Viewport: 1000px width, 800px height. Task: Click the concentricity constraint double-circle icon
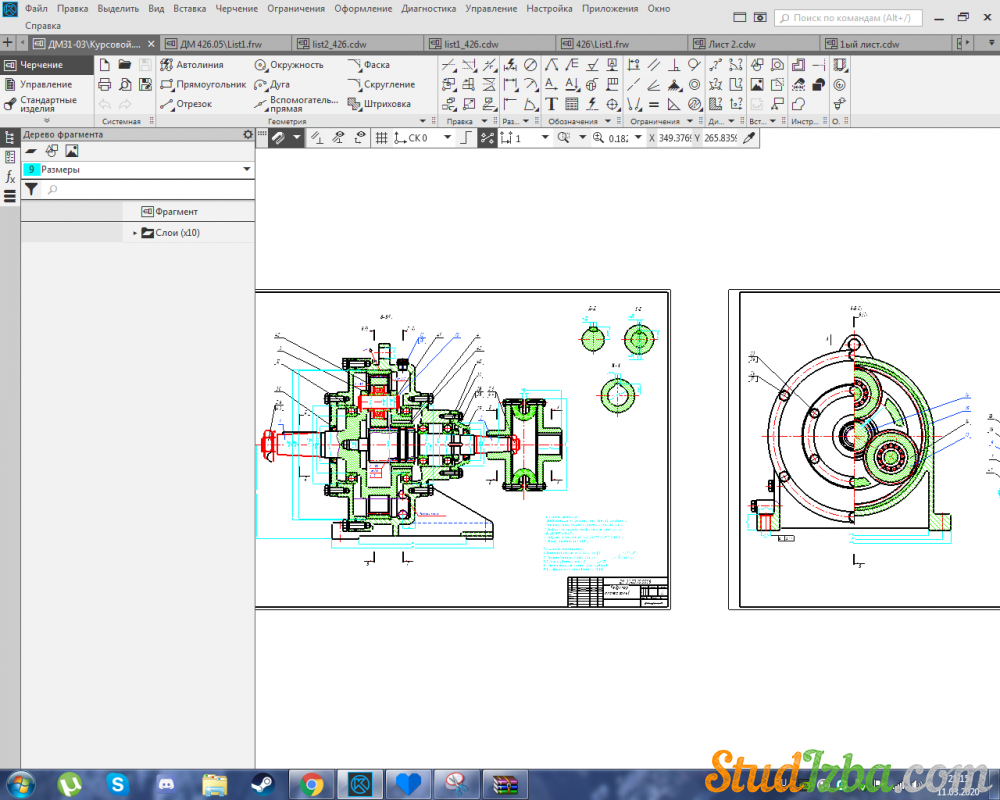point(695,84)
